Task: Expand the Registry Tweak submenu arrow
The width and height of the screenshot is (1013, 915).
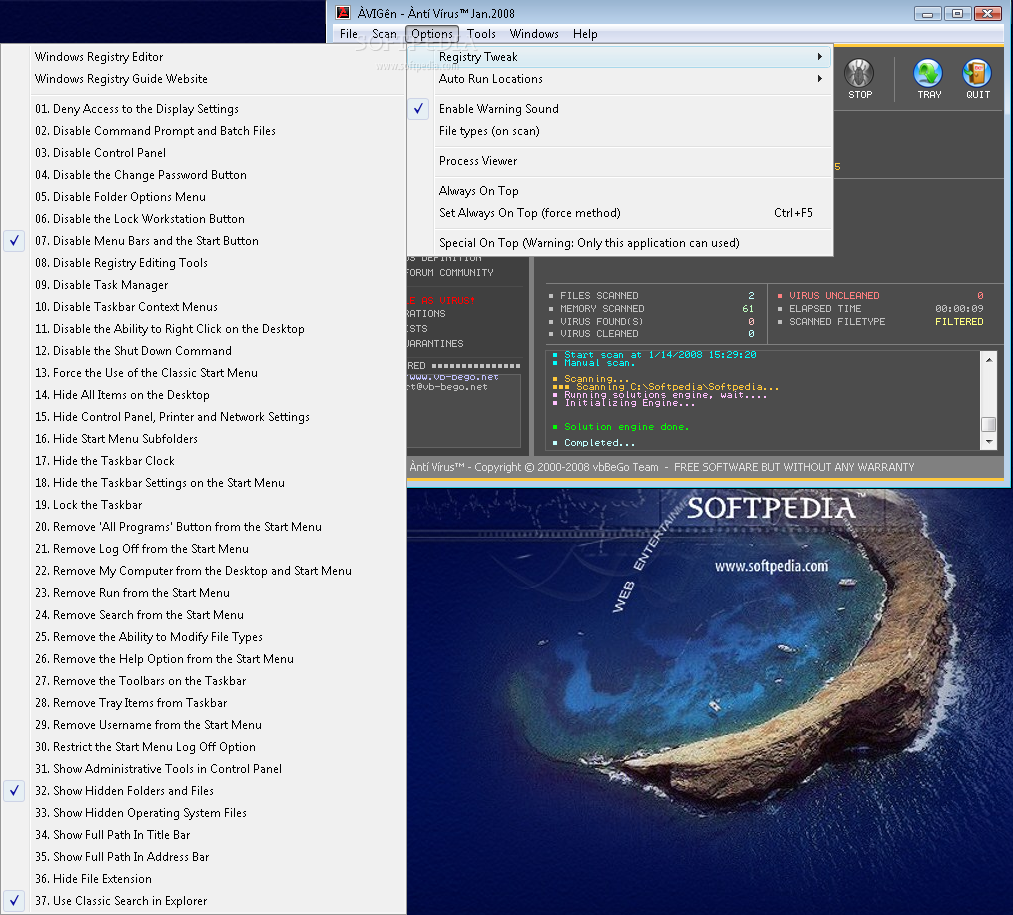Action: coord(819,57)
